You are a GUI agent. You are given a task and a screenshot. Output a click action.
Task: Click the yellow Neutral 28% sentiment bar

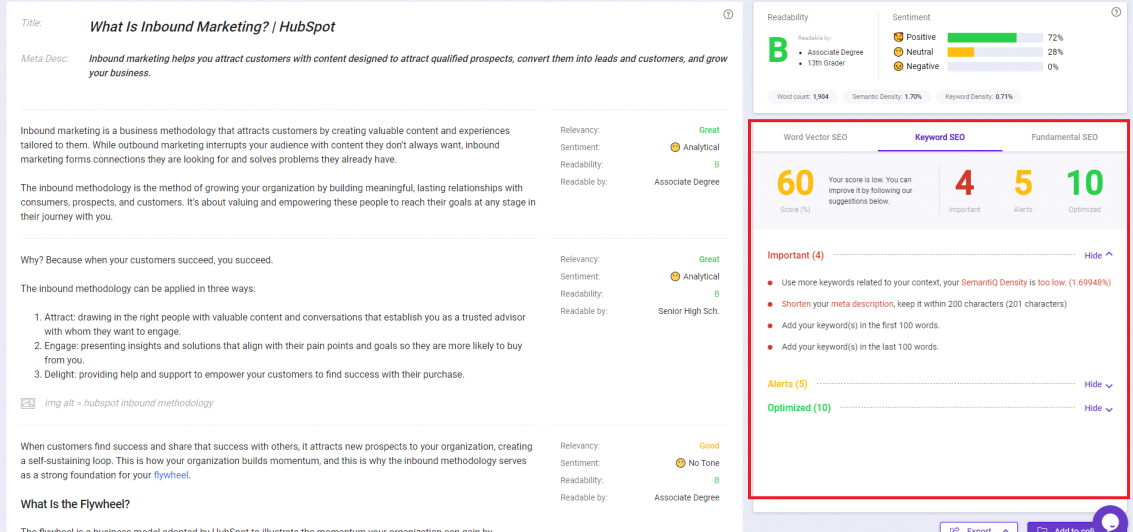(x=960, y=52)
